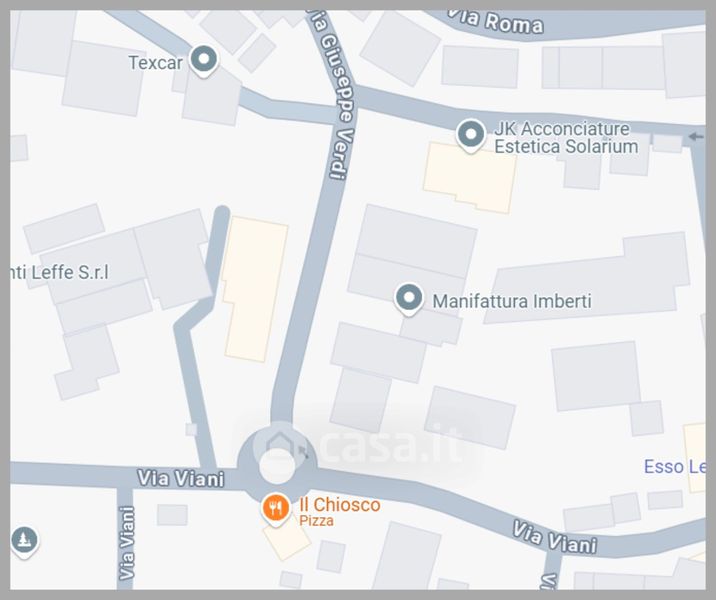
Task: Click the one-way arrow near JK Acconciature
Action: (x=695, y=137)
